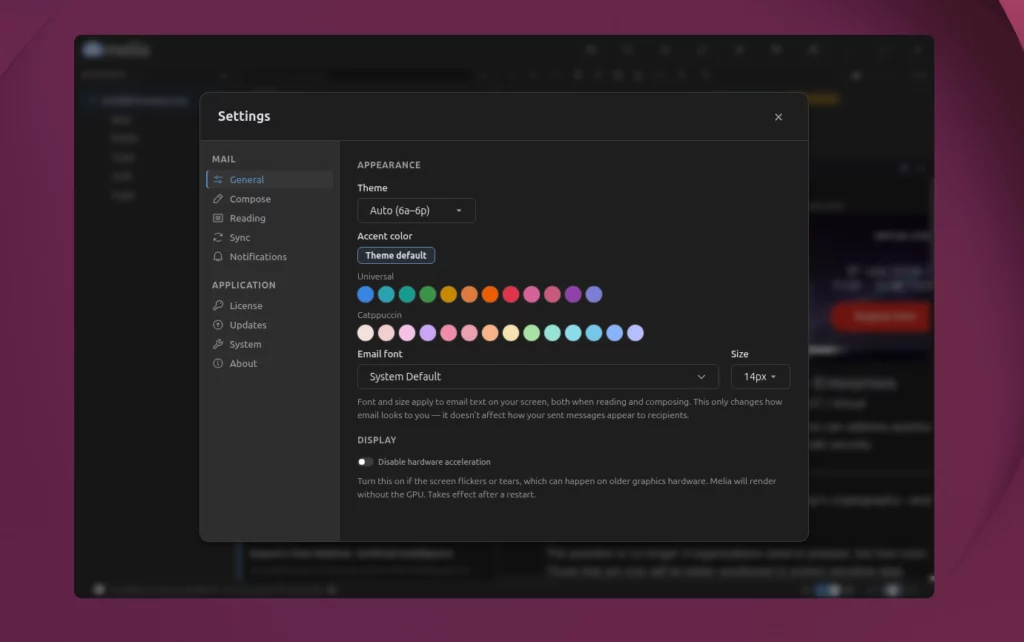Pick the pale green Catppuccin swatch
Image resolution: width=1024 pixels, height=642 pixels.
(532, 333)
